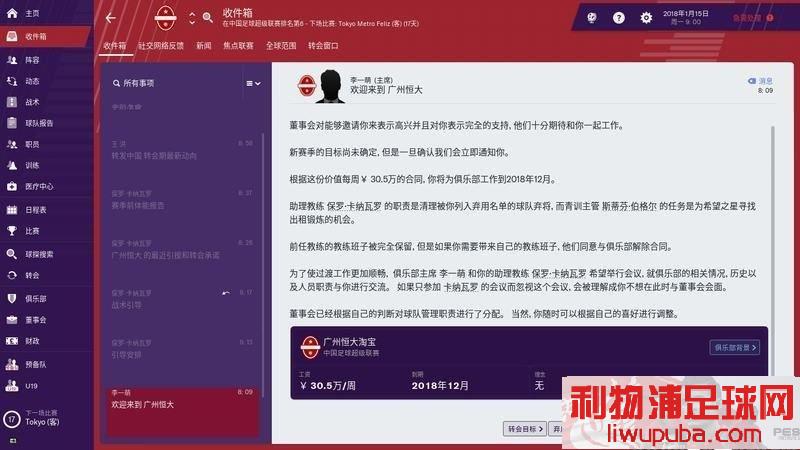Click the back arrow in header

point(111,18)
